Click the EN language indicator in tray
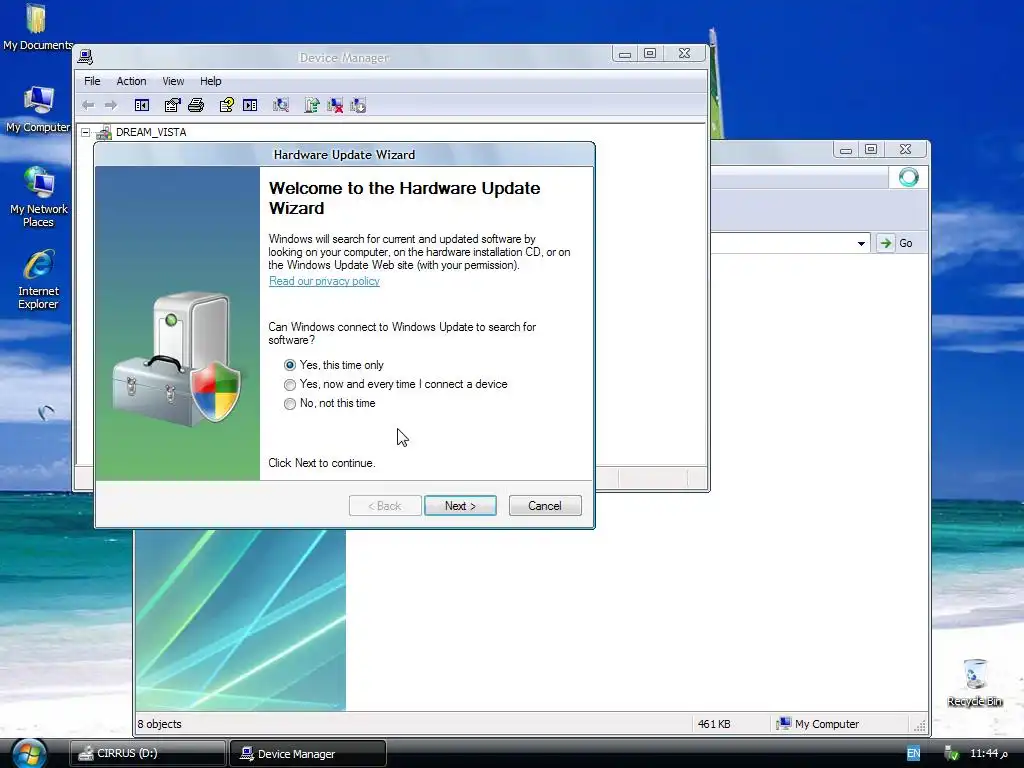This screenshot has height=768, width=1024. tap(913, 754)
